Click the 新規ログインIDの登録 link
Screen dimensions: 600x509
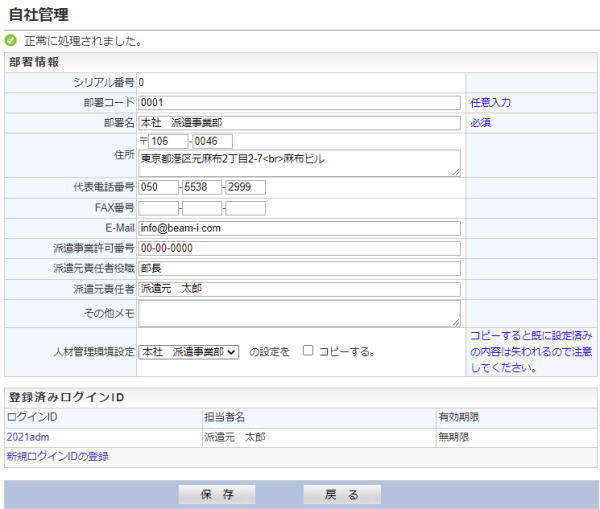(x=57, y=456)
